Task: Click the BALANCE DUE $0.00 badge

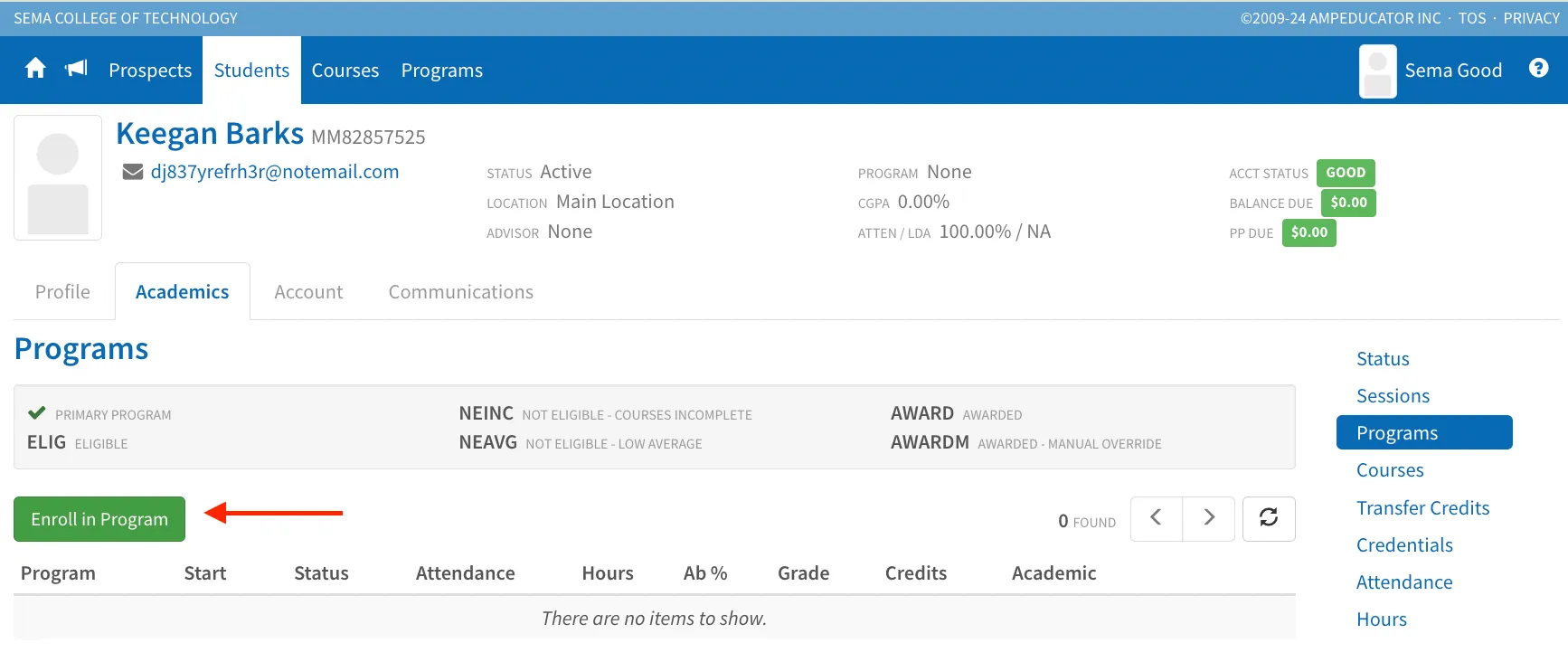Action: coord(1348,203)
